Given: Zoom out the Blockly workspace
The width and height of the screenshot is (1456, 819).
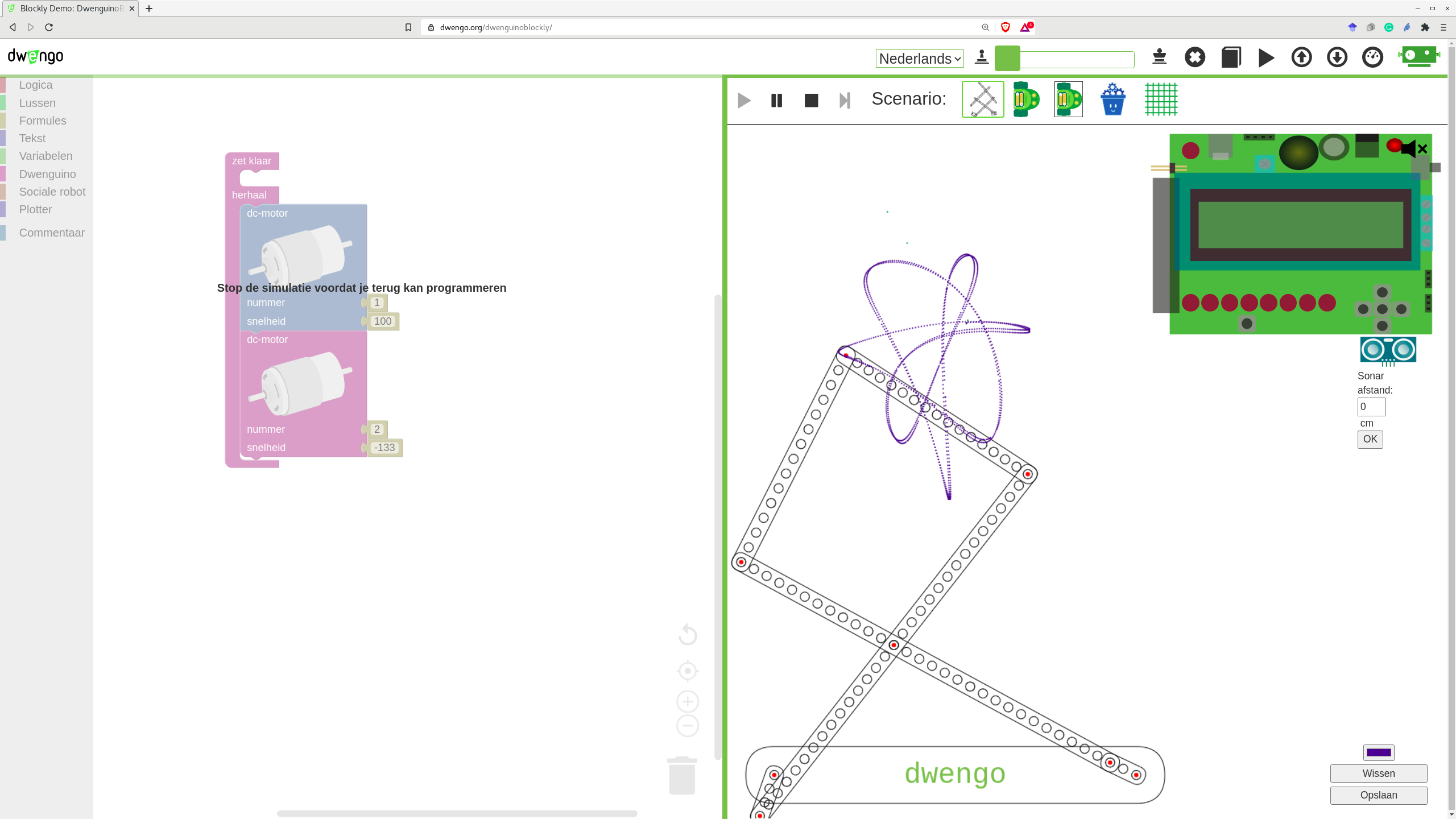Looking at the screenshot, I should 688,726.
